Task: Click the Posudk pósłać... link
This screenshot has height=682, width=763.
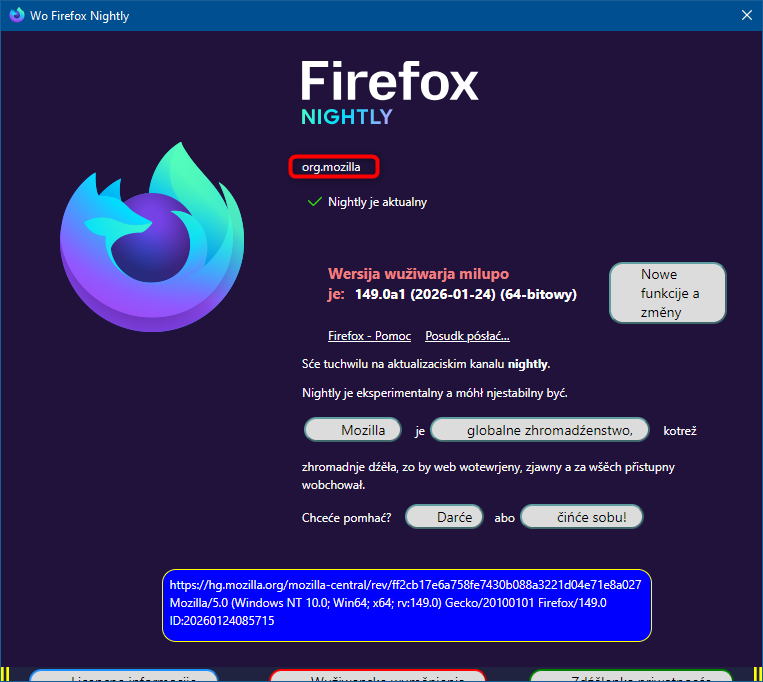Action: click(467, 336)
